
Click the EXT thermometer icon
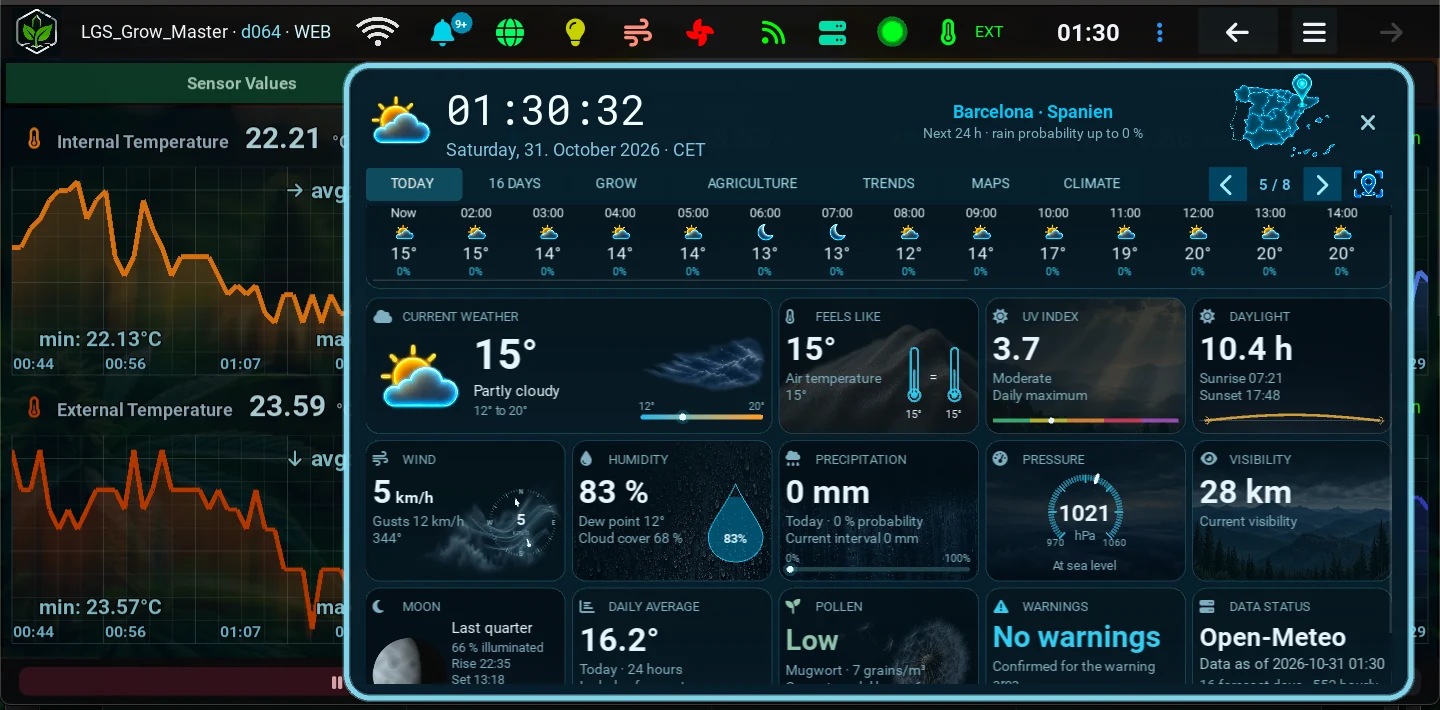click(948, 32)
